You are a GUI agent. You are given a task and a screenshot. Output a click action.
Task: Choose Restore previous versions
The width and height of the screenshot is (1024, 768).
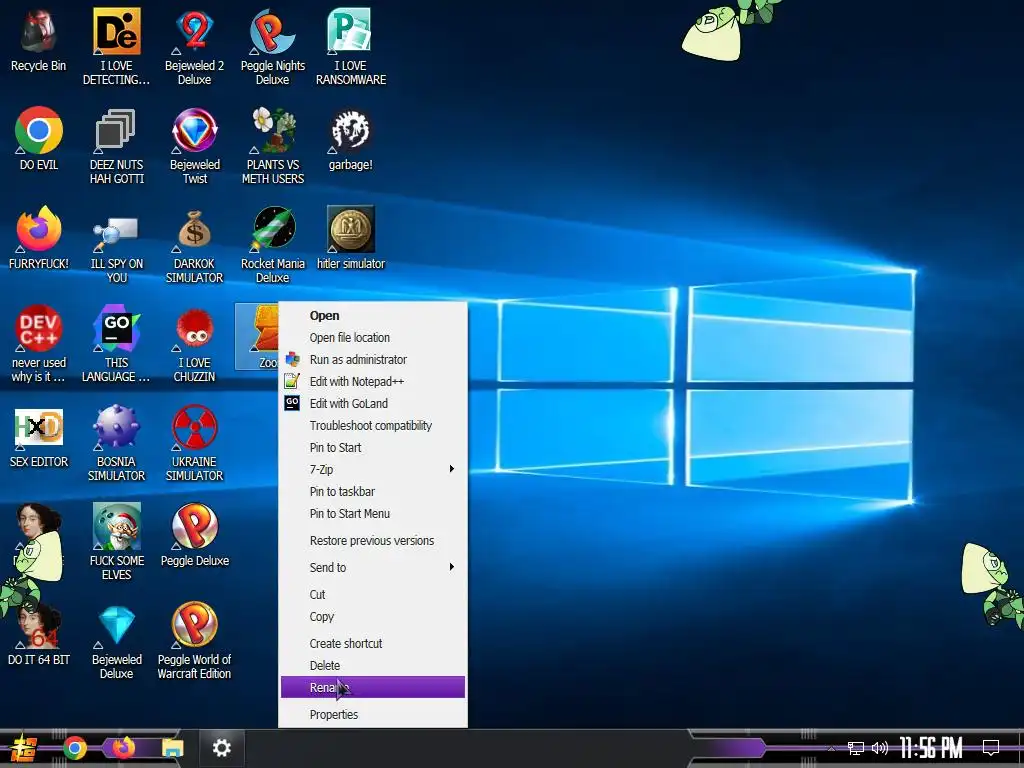pos(373,541)
